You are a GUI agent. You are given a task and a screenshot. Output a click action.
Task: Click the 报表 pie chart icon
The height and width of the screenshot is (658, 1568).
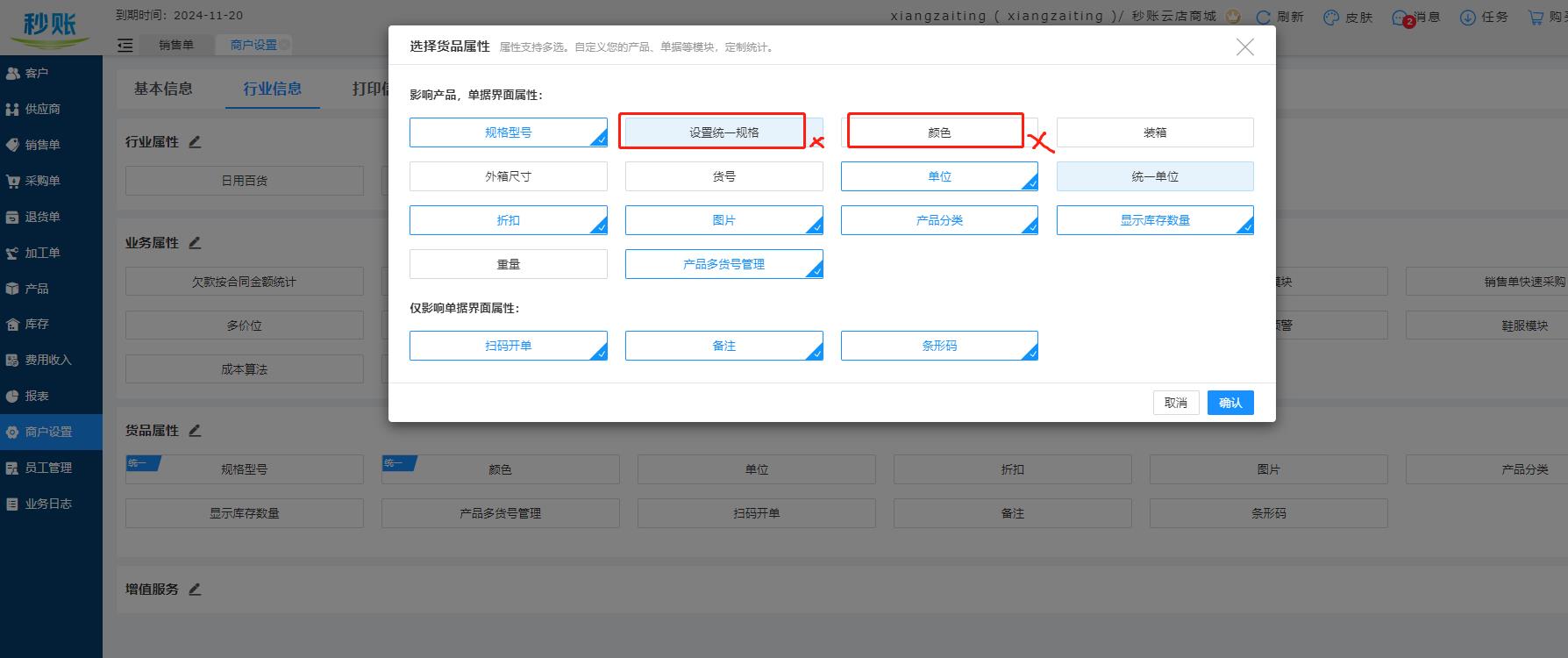(12, 397)
